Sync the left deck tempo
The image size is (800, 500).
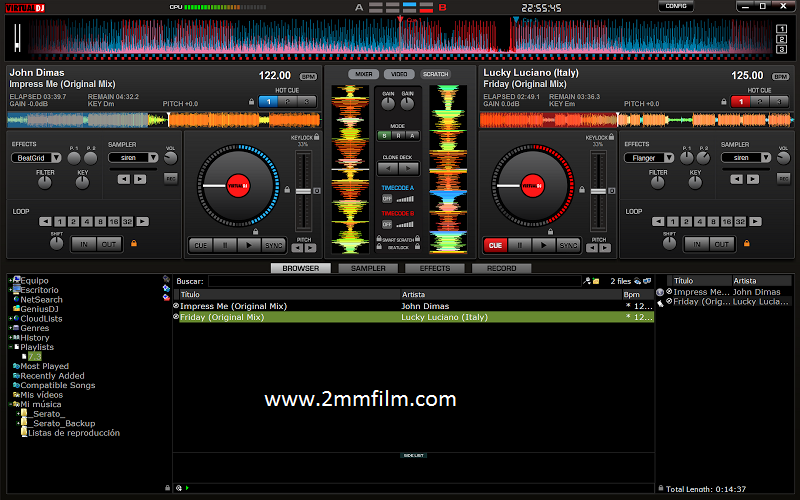click(273, 245)
